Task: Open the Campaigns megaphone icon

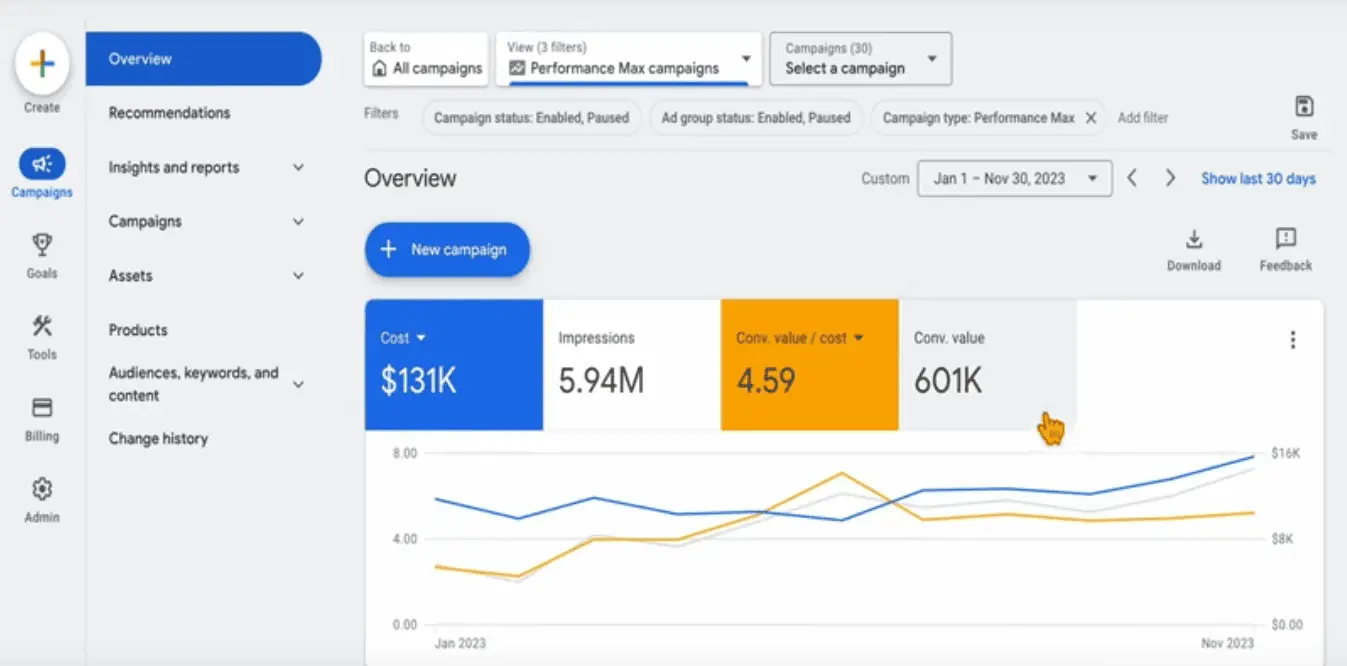Action: tap(42, 164)
